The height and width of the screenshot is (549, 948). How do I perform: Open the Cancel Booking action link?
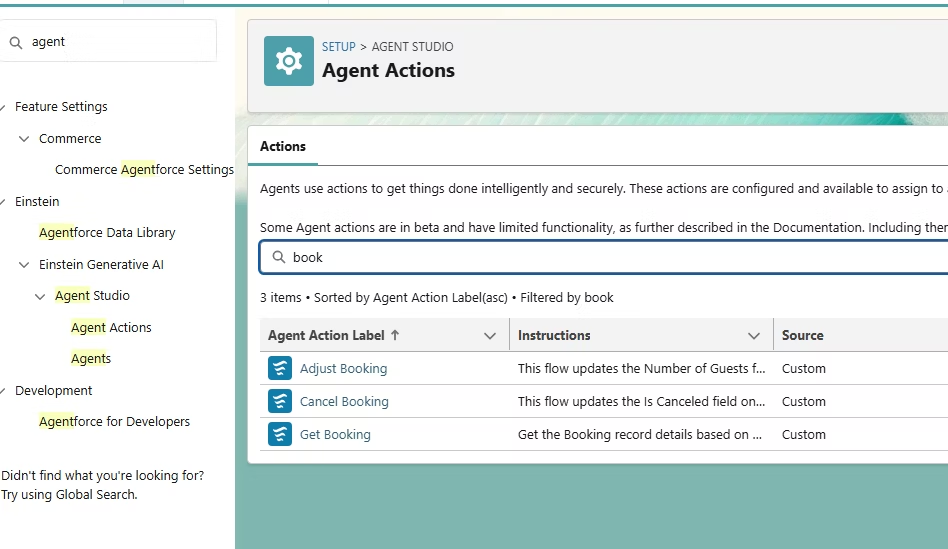point(344,401)
